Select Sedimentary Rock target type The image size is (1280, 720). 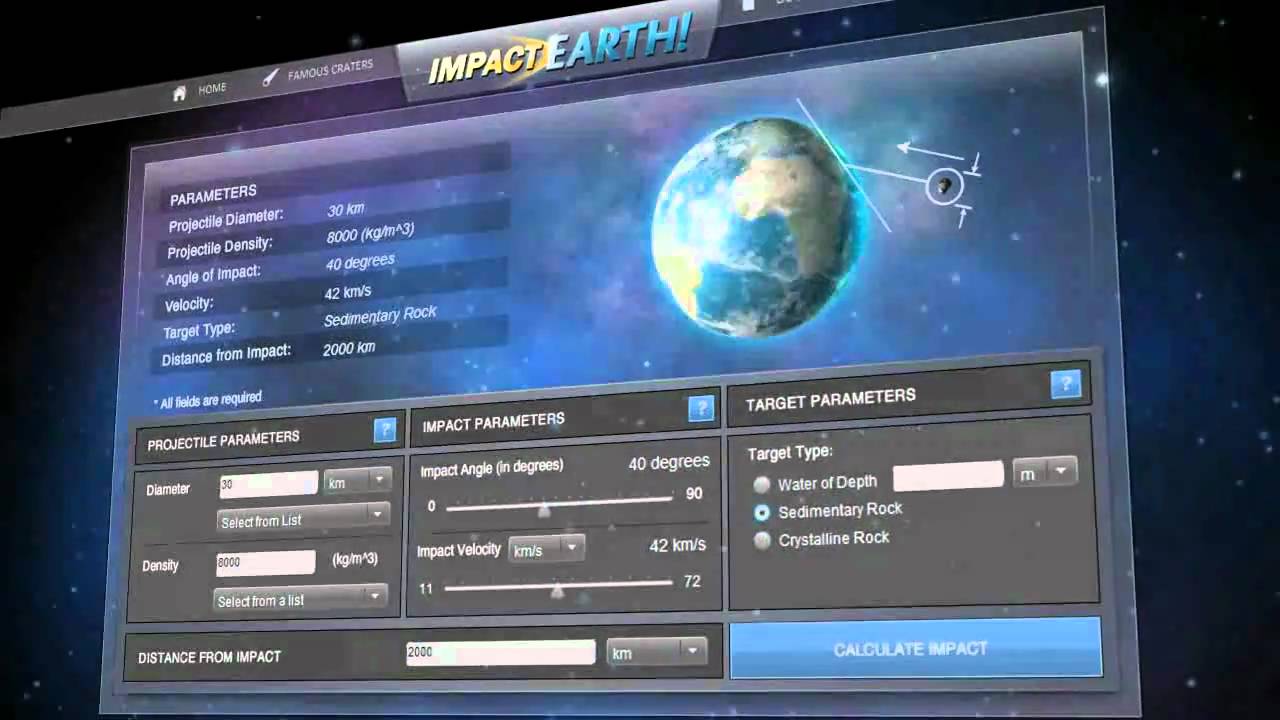(x=762, y=512)
